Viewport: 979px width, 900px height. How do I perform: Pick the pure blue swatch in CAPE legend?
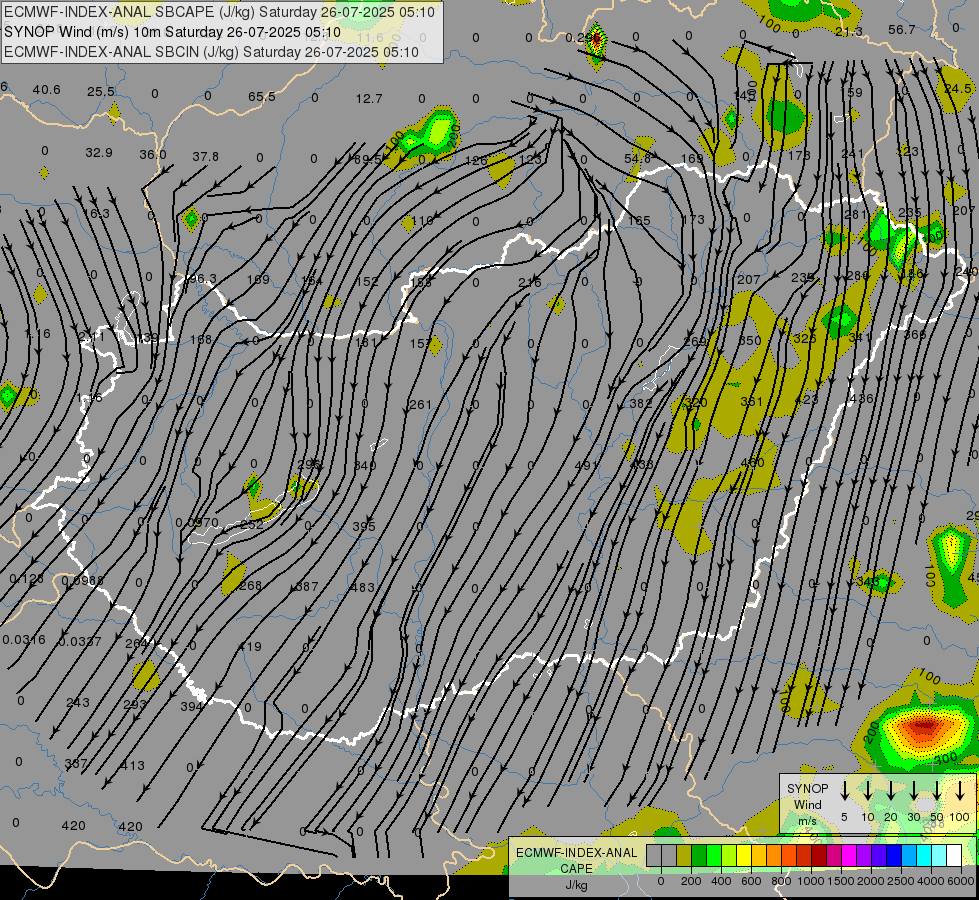coord(893,856)
